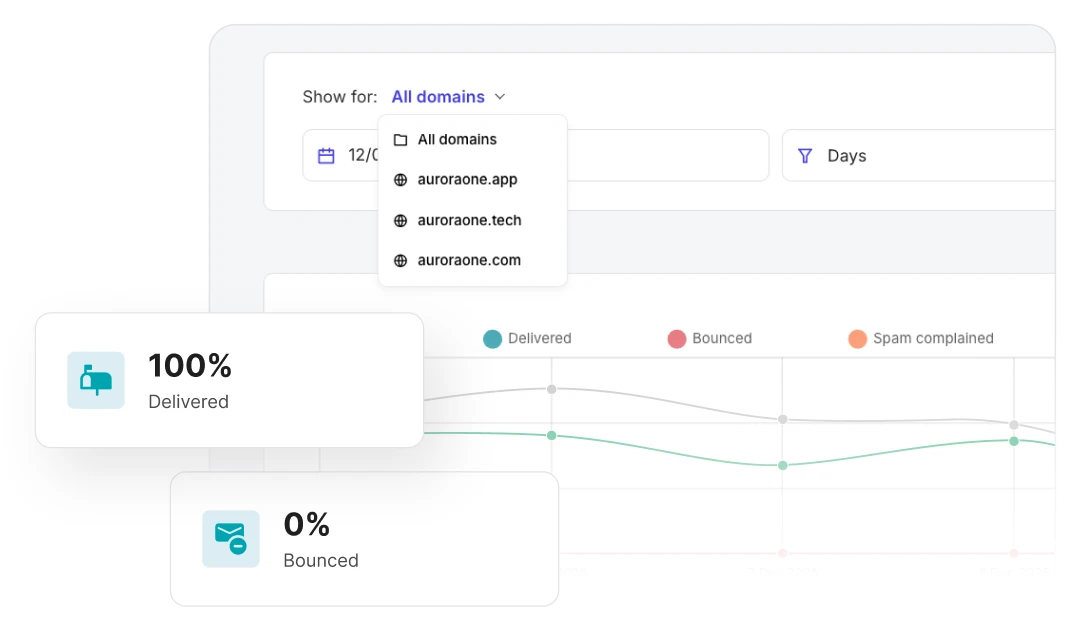Image resolution: width=1080 pixels, height=632 pixels.
Task: Click globe icon beside auroraone.tech
Action: pos(400,220)
